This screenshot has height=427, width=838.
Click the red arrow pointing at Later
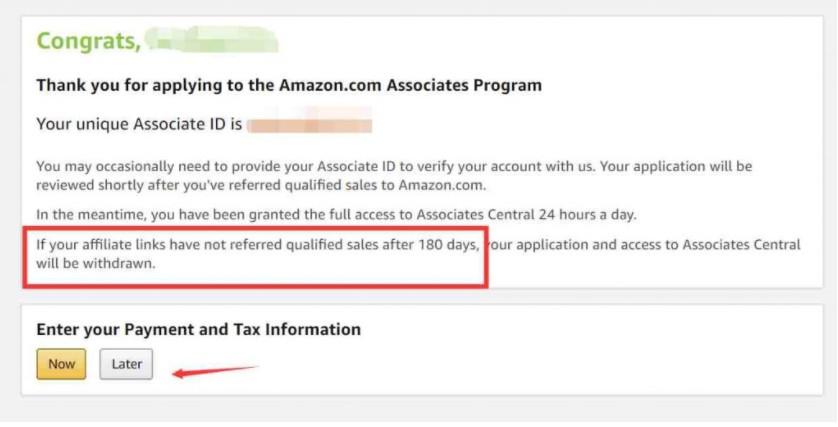coord(215,372)
